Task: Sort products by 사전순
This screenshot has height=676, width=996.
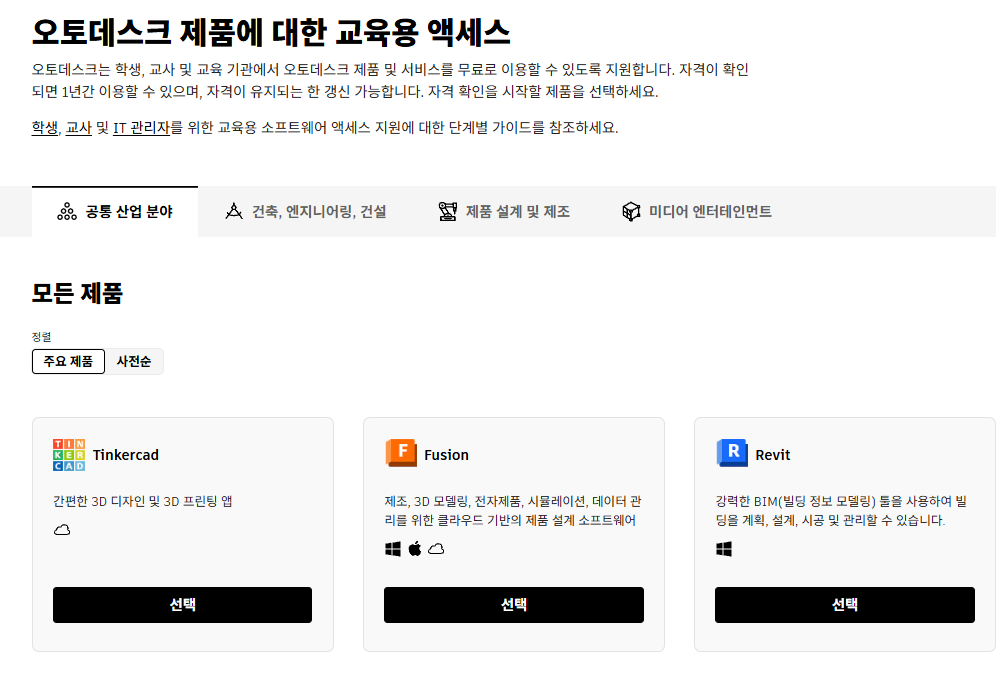Action: point(134,362)
